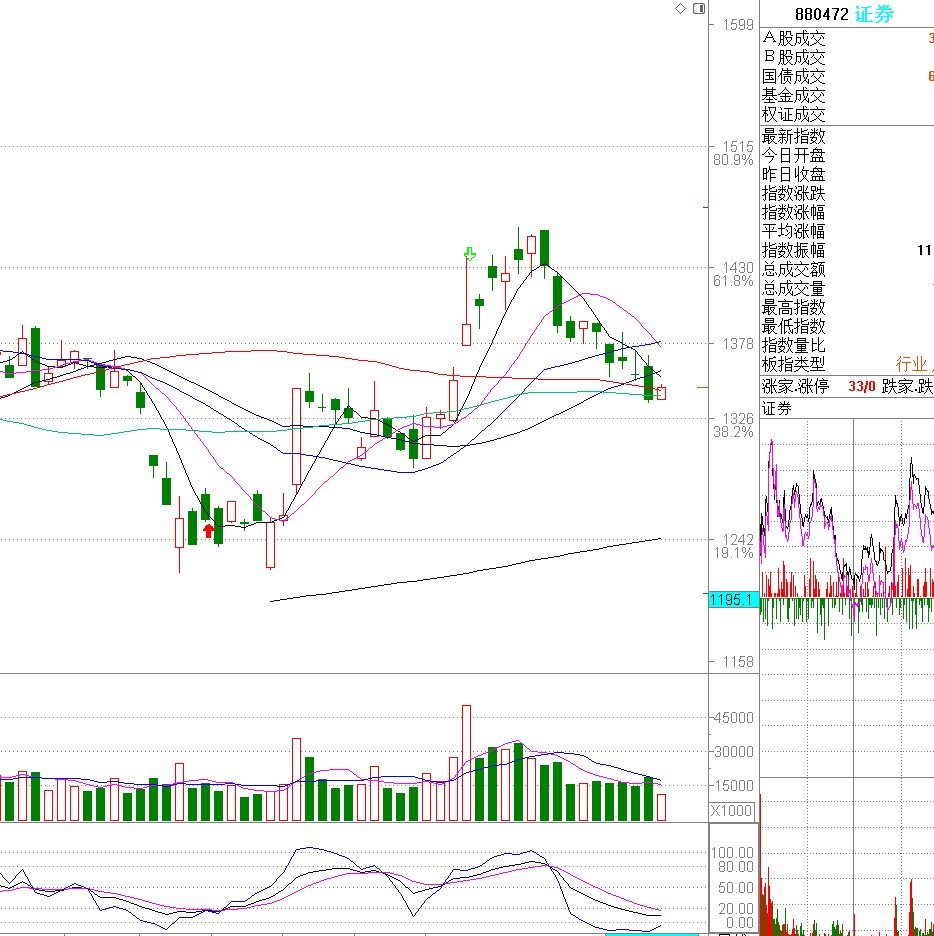
Task: Click the 61.8% Fibonacci level label
Action: 733,281
